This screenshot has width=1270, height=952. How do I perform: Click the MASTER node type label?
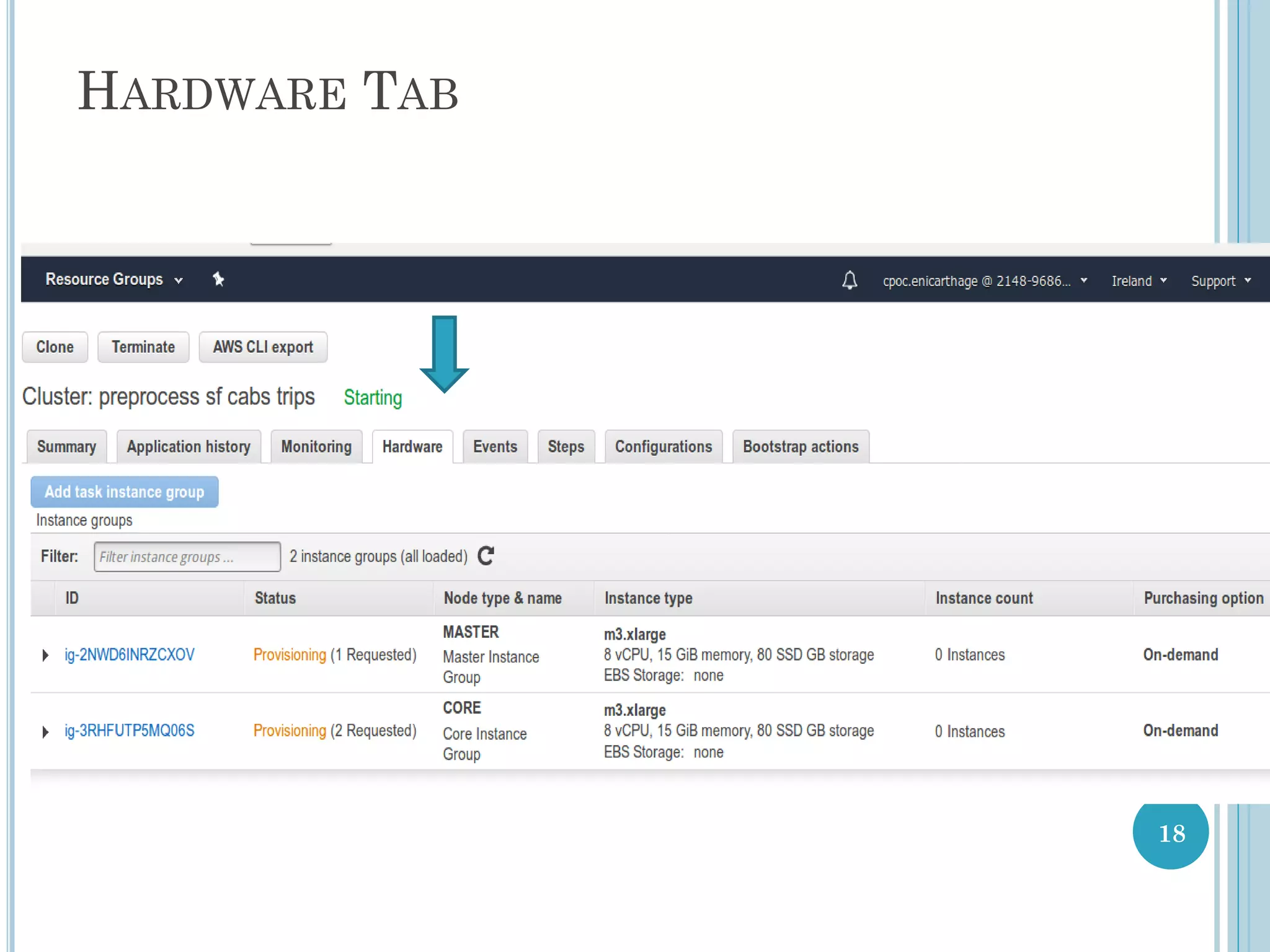click(471, 632)
